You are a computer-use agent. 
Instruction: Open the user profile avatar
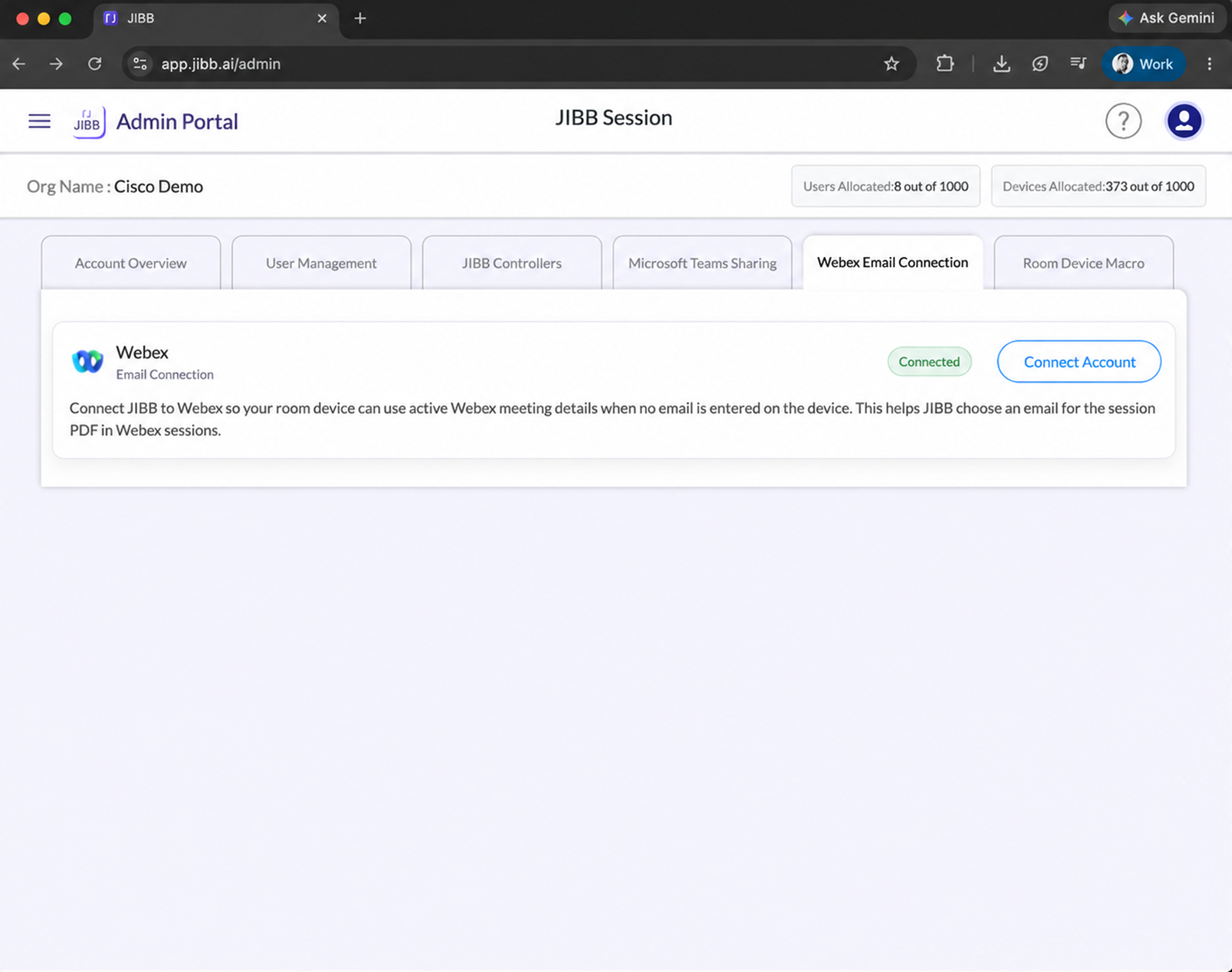pyautogui.click(x=1184, y=121)
